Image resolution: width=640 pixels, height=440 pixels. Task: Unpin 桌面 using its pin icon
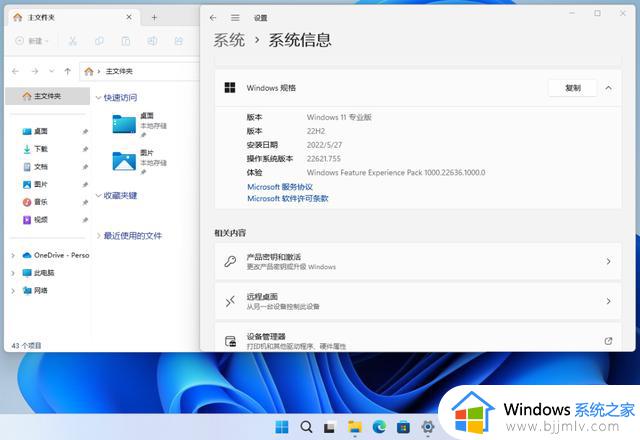pyautogui.click(x=85, y=131)
